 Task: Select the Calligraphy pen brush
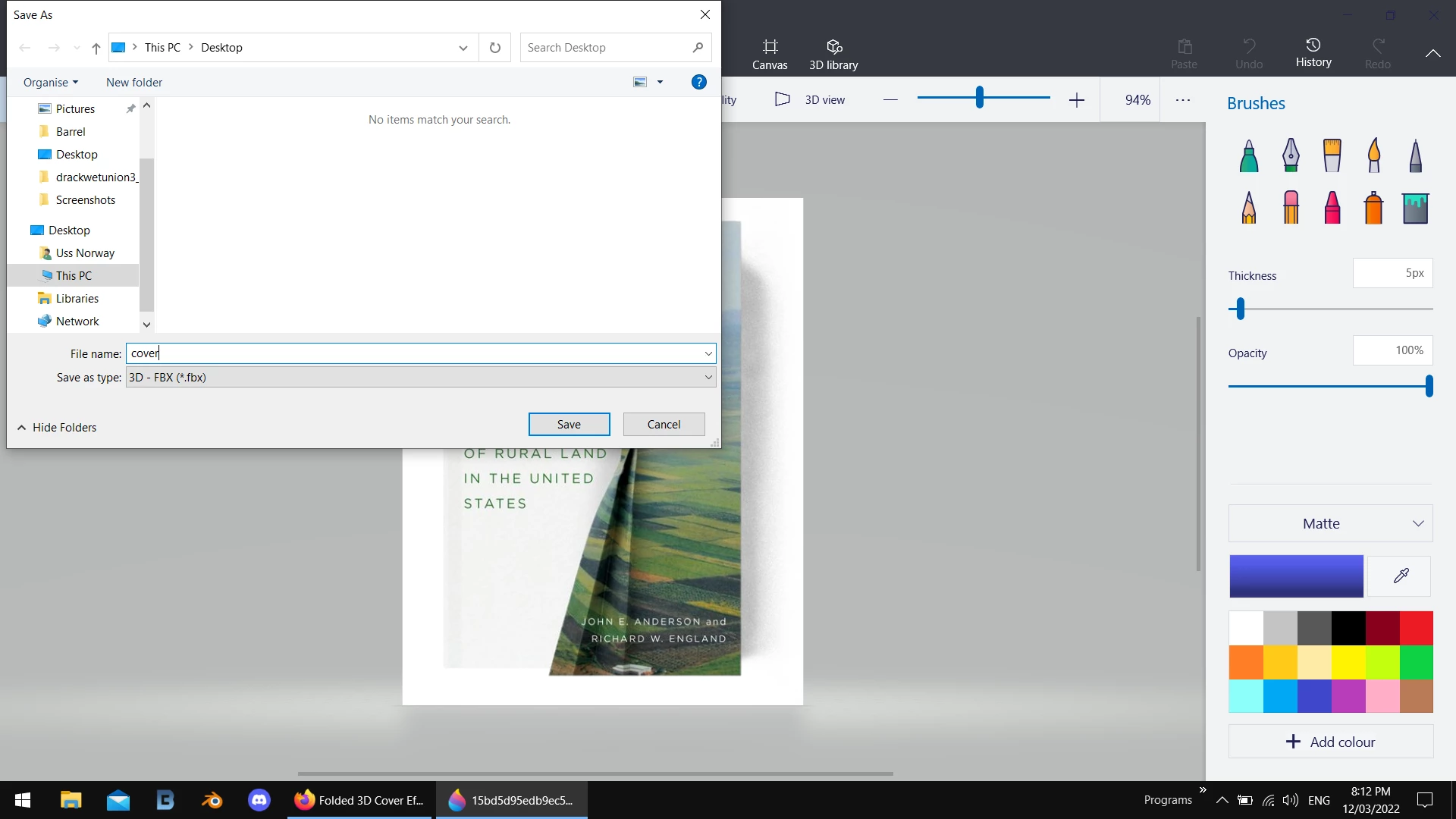pos(1291,155)
